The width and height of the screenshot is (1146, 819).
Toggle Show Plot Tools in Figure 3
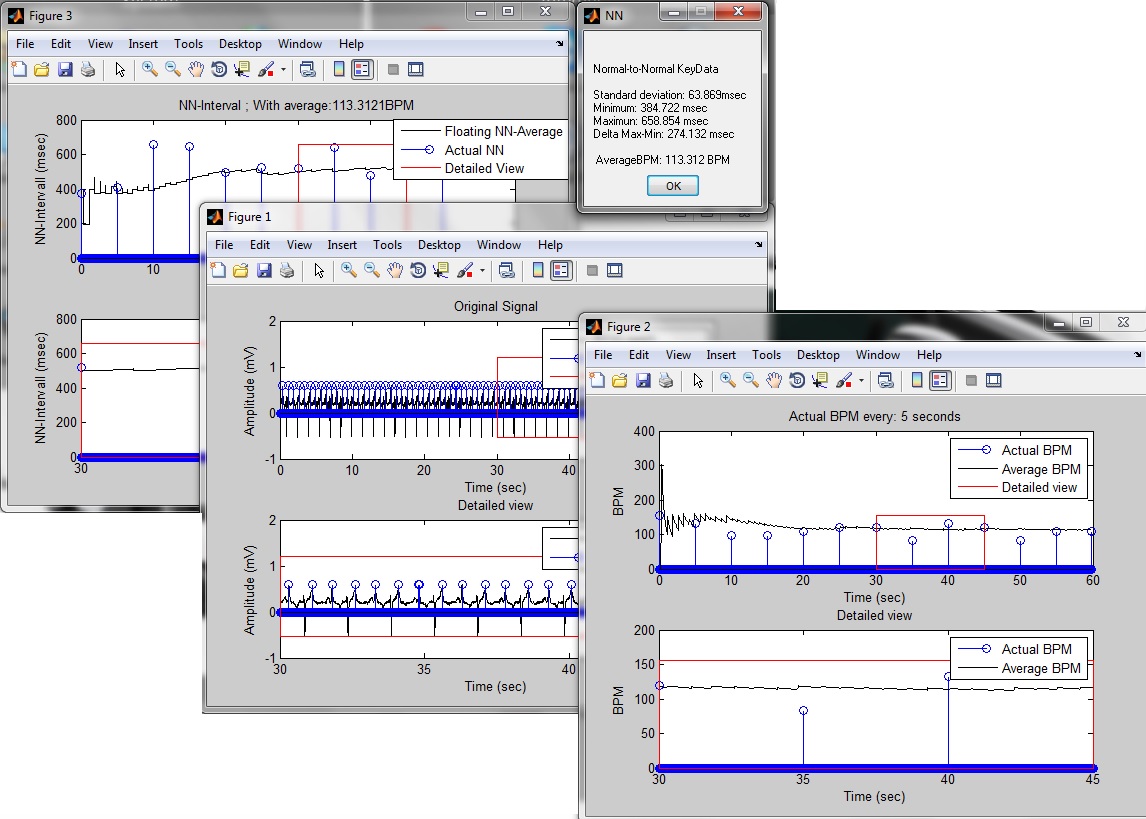[415, 69]
